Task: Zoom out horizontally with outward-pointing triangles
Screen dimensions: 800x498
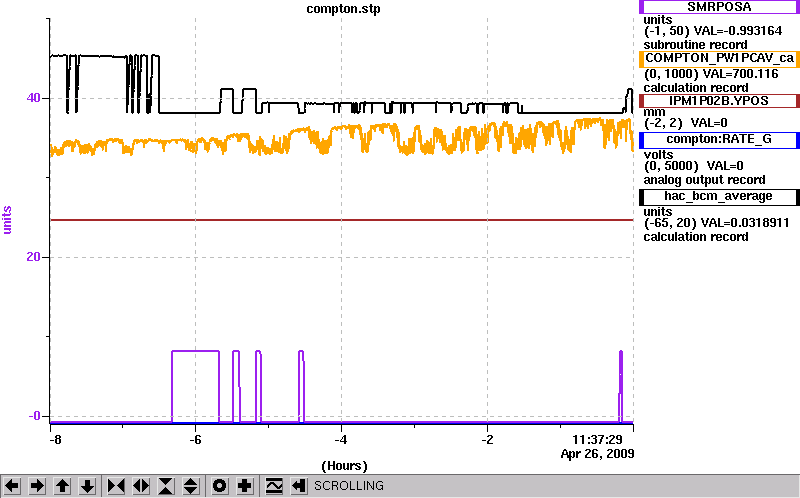Action: (141, 486)
